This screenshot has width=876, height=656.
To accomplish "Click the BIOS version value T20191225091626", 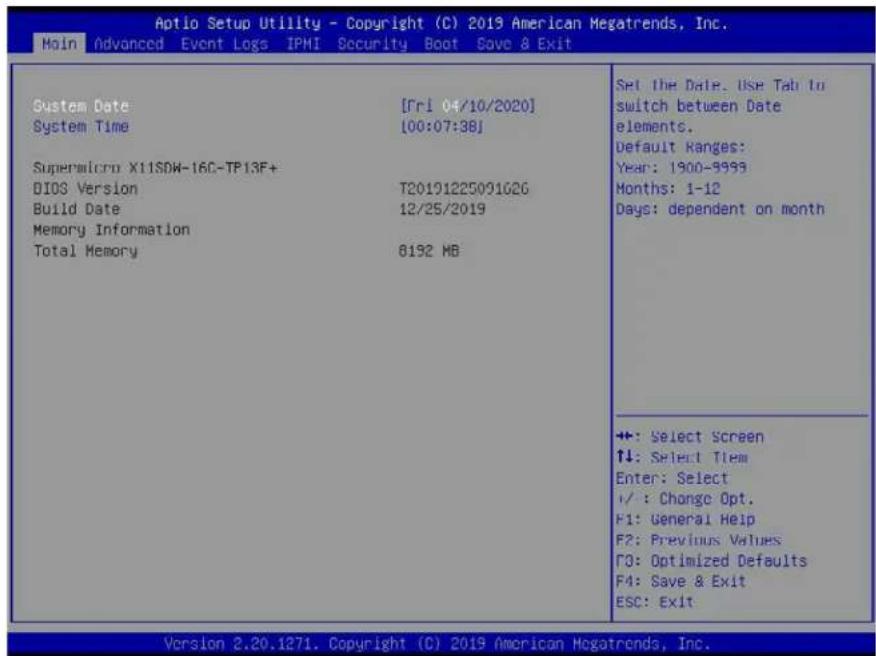I will (464, 189).
